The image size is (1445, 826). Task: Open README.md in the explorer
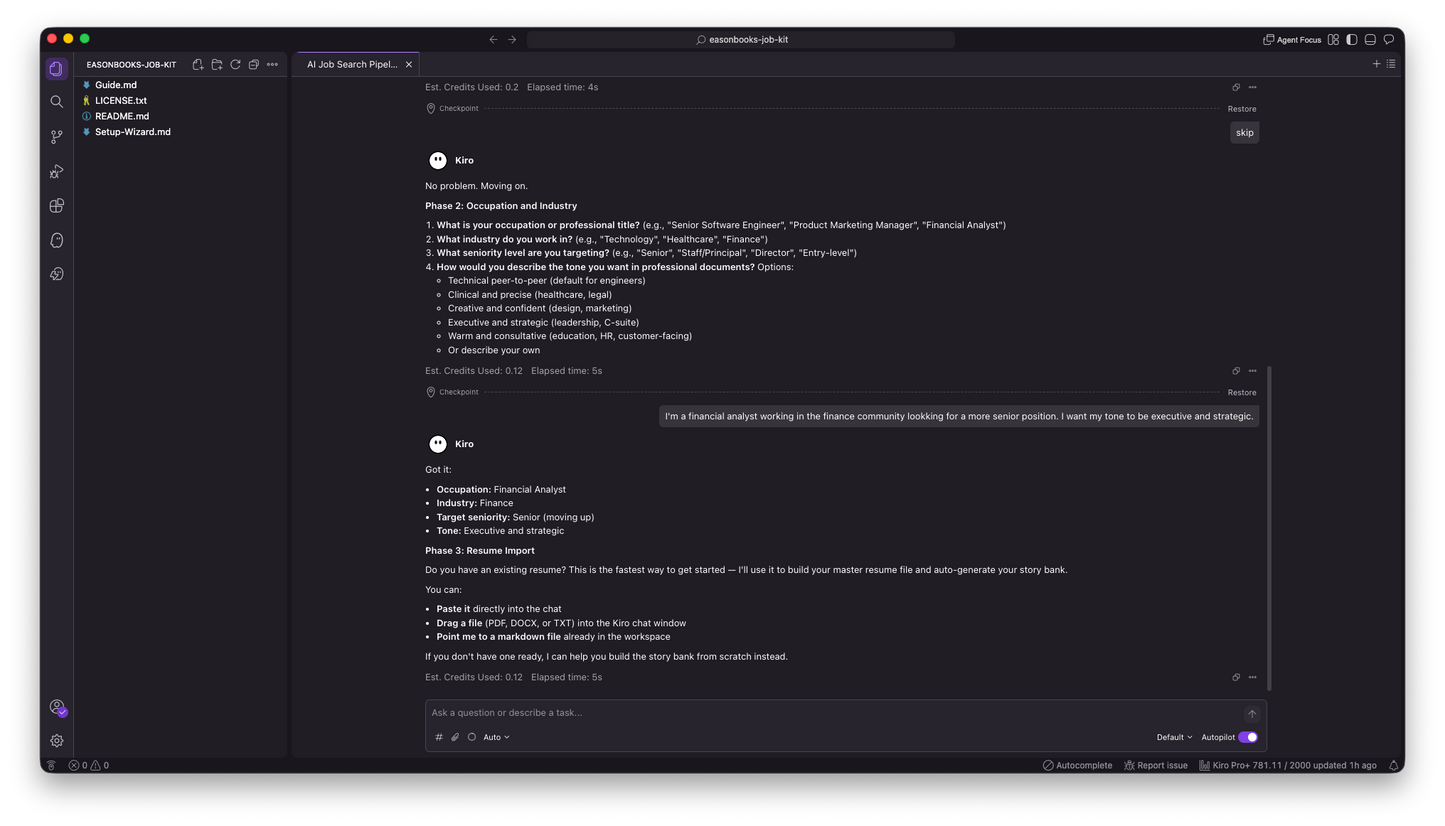[x=122, y=116]
